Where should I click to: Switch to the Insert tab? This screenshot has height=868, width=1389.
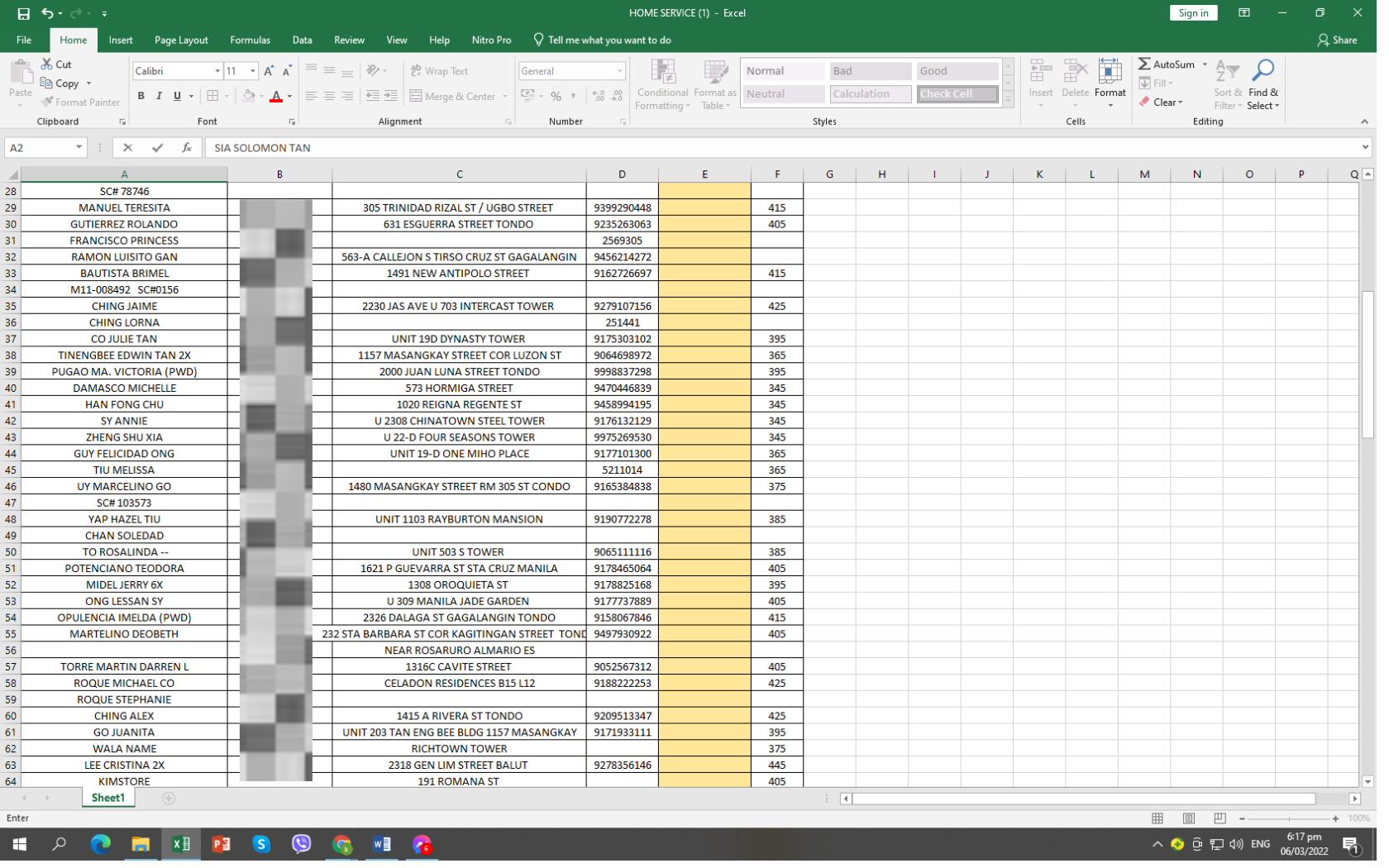(121, 41)
